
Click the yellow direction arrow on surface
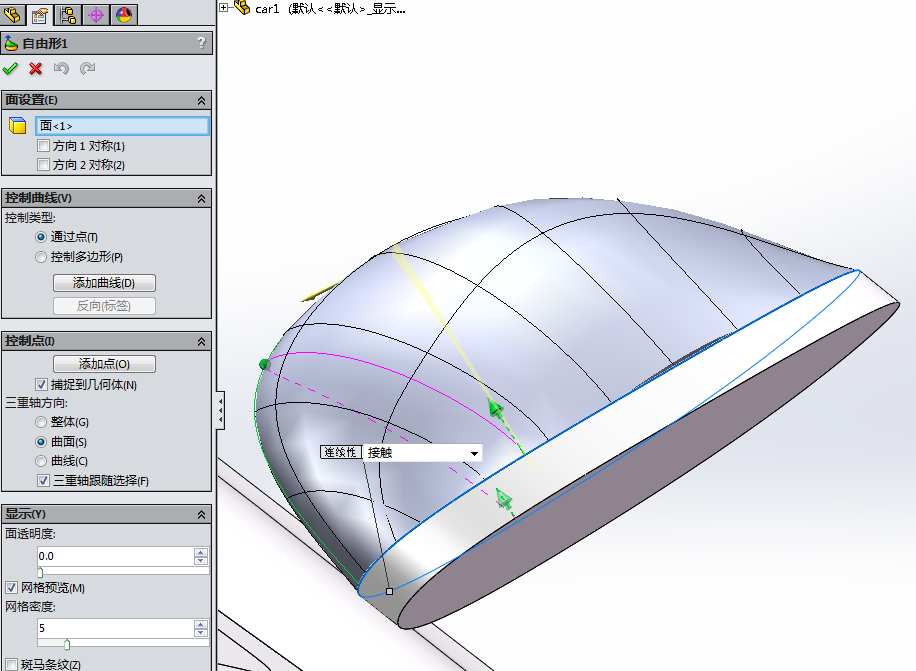(x=320, y=291)
